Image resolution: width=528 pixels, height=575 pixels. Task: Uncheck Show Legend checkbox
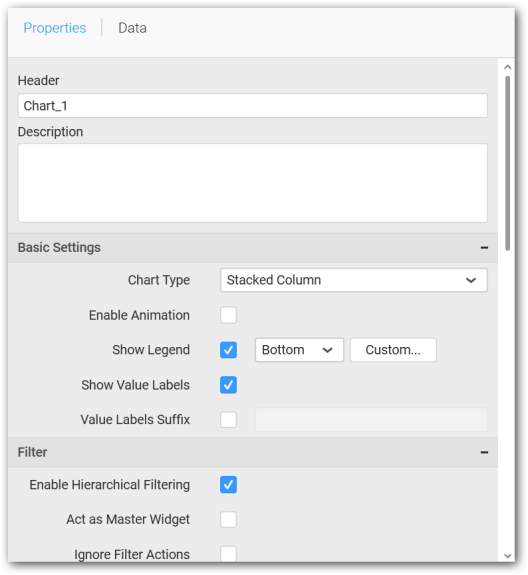click(228, 350)
